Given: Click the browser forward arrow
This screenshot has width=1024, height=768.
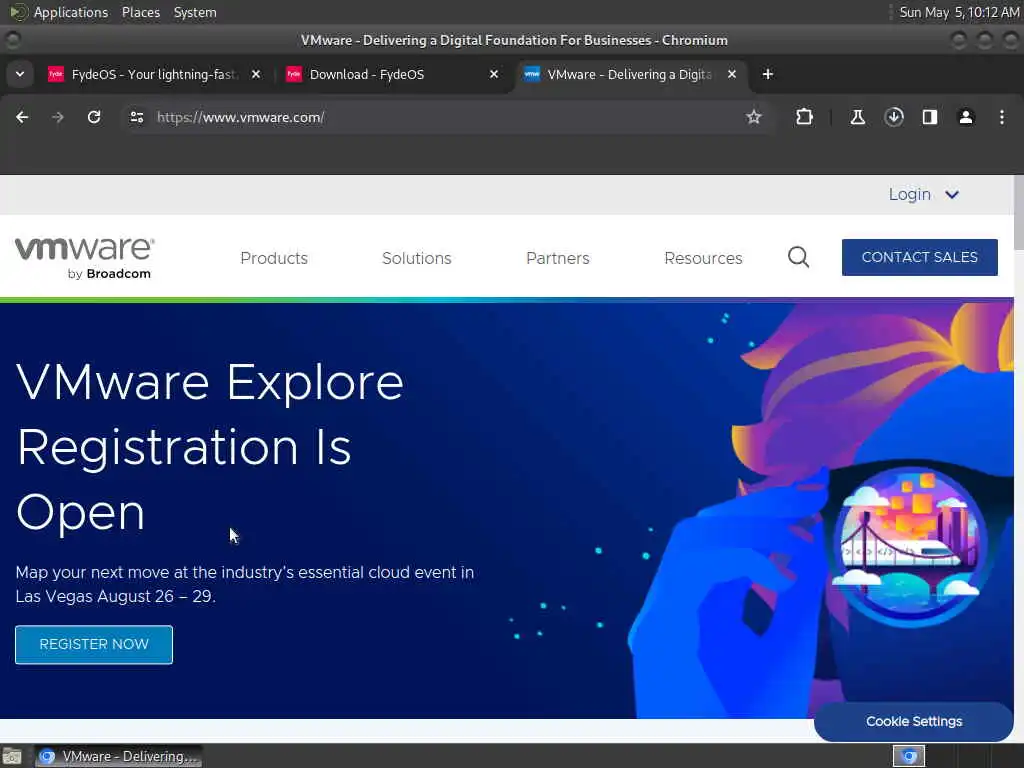Looking at the screenshot, I should [x=58, y=117].
